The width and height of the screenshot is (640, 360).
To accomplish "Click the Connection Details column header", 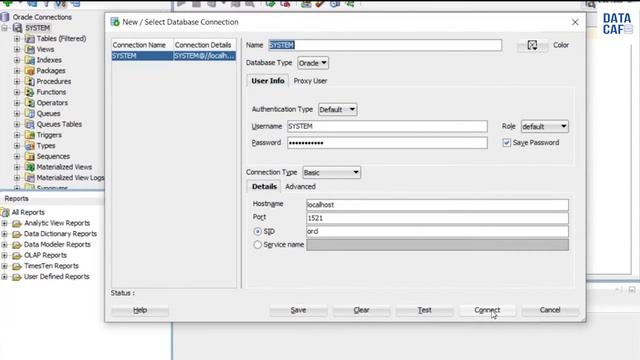I will [205, 45].
